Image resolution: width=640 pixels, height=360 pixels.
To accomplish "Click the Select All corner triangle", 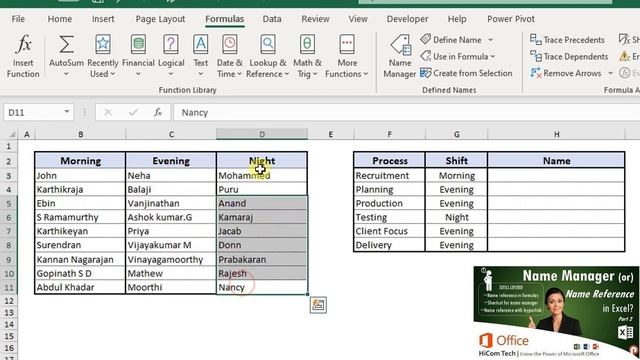I will pyautogui.click(x=12, y=134).
